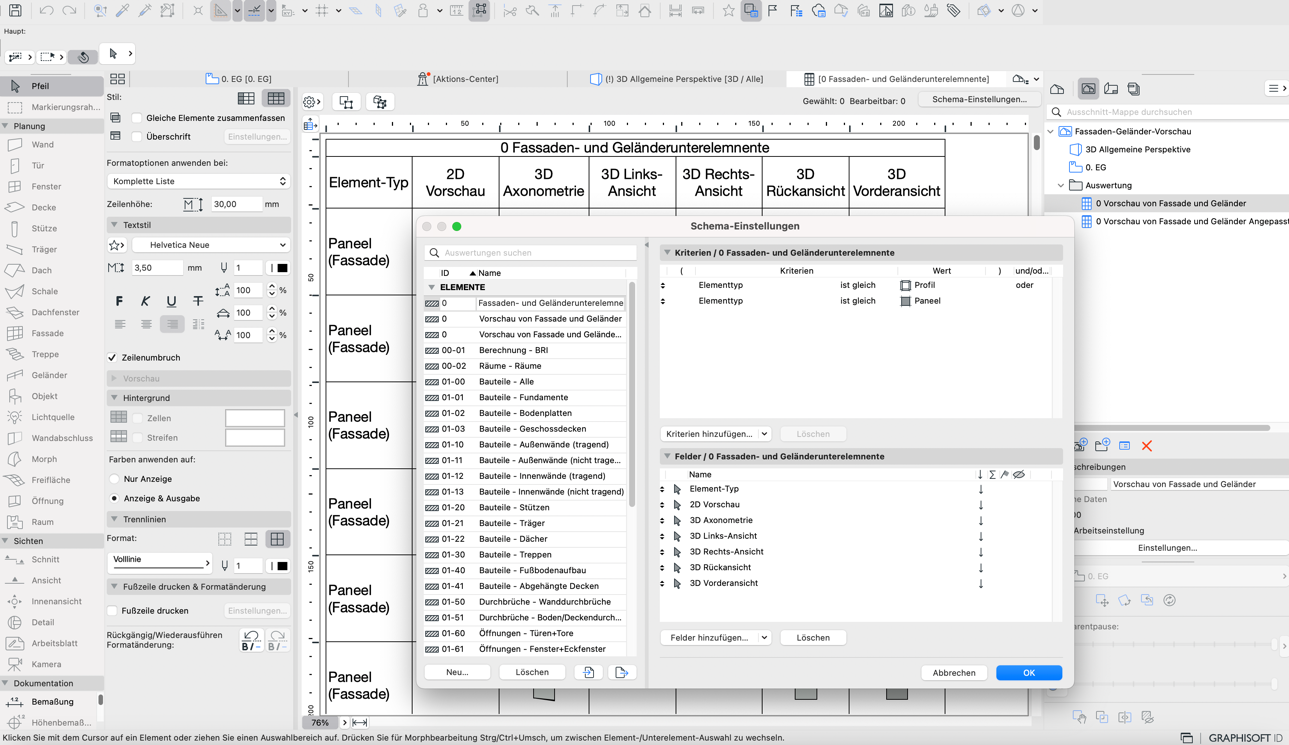This screenshot has height=745, width=1289.
Task: Switch to Fassaden- und Geländerunterelemente tab
Action: (x=895, y=79)
